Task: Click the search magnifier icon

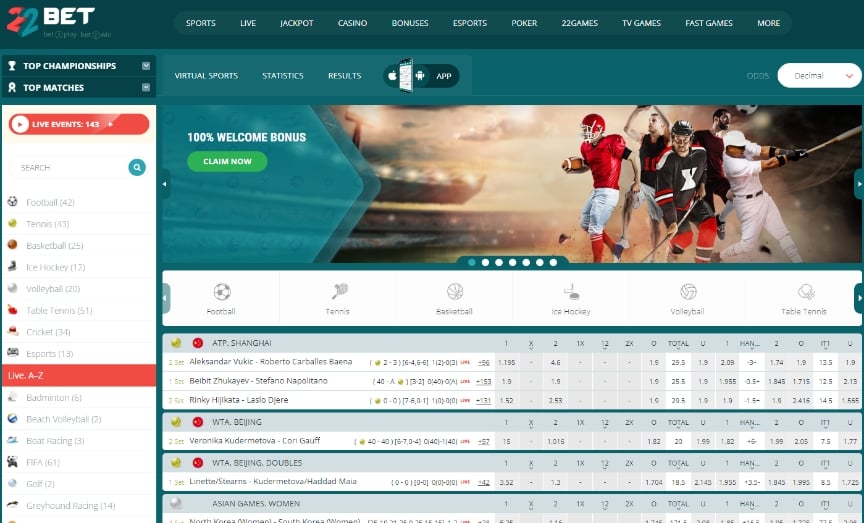Action: 137,167
